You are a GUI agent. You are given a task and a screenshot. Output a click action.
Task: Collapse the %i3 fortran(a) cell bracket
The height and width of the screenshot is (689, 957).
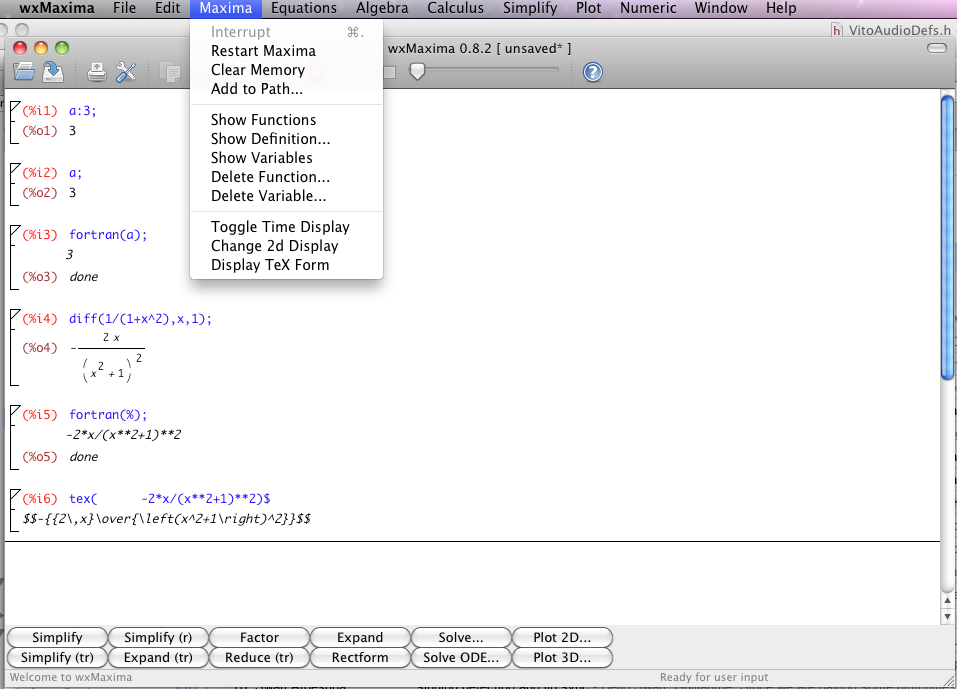pyautogui.click(x=15, y=257)
